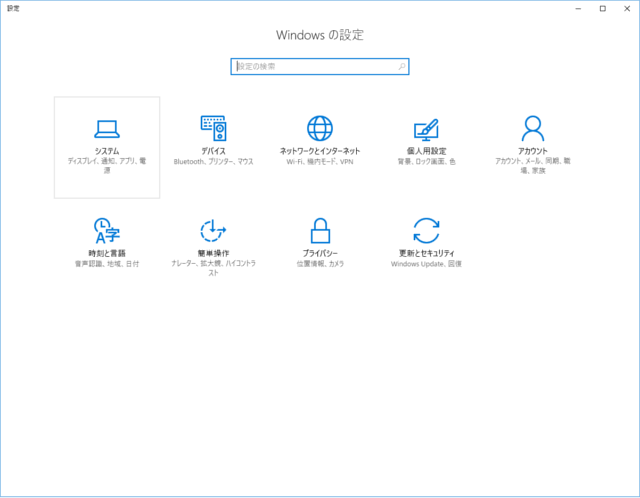This screenshot has width=640, height=498.
Task: Click the Bluetooth, プリンター, マウス description
Action: [213, 162]
